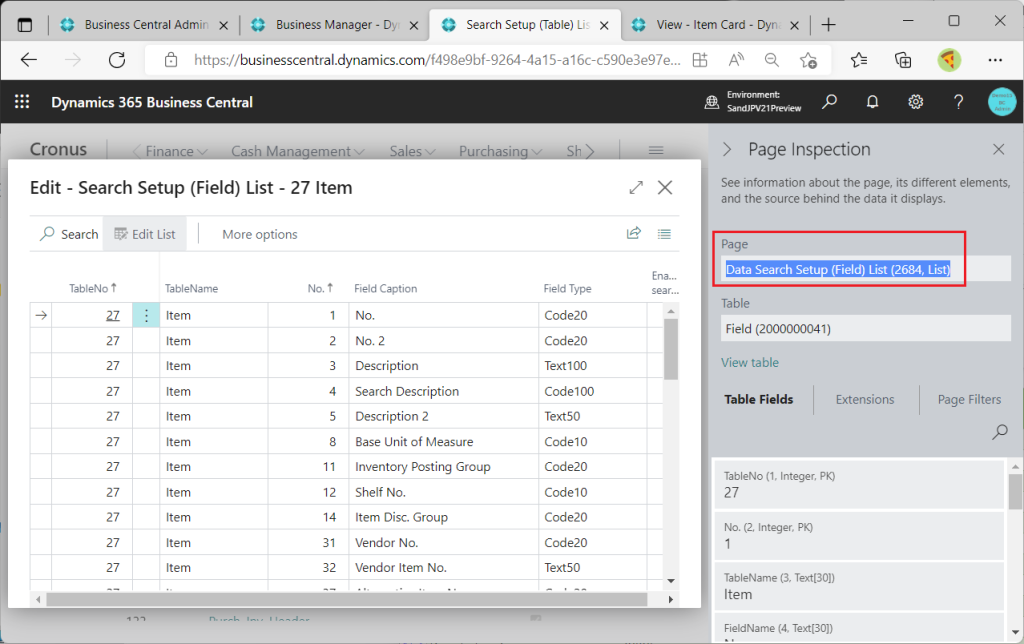The width and height of the screenshot is (1024, 644).
Task: Toggle the list view layout icon
Action: [x=664, y=234]
